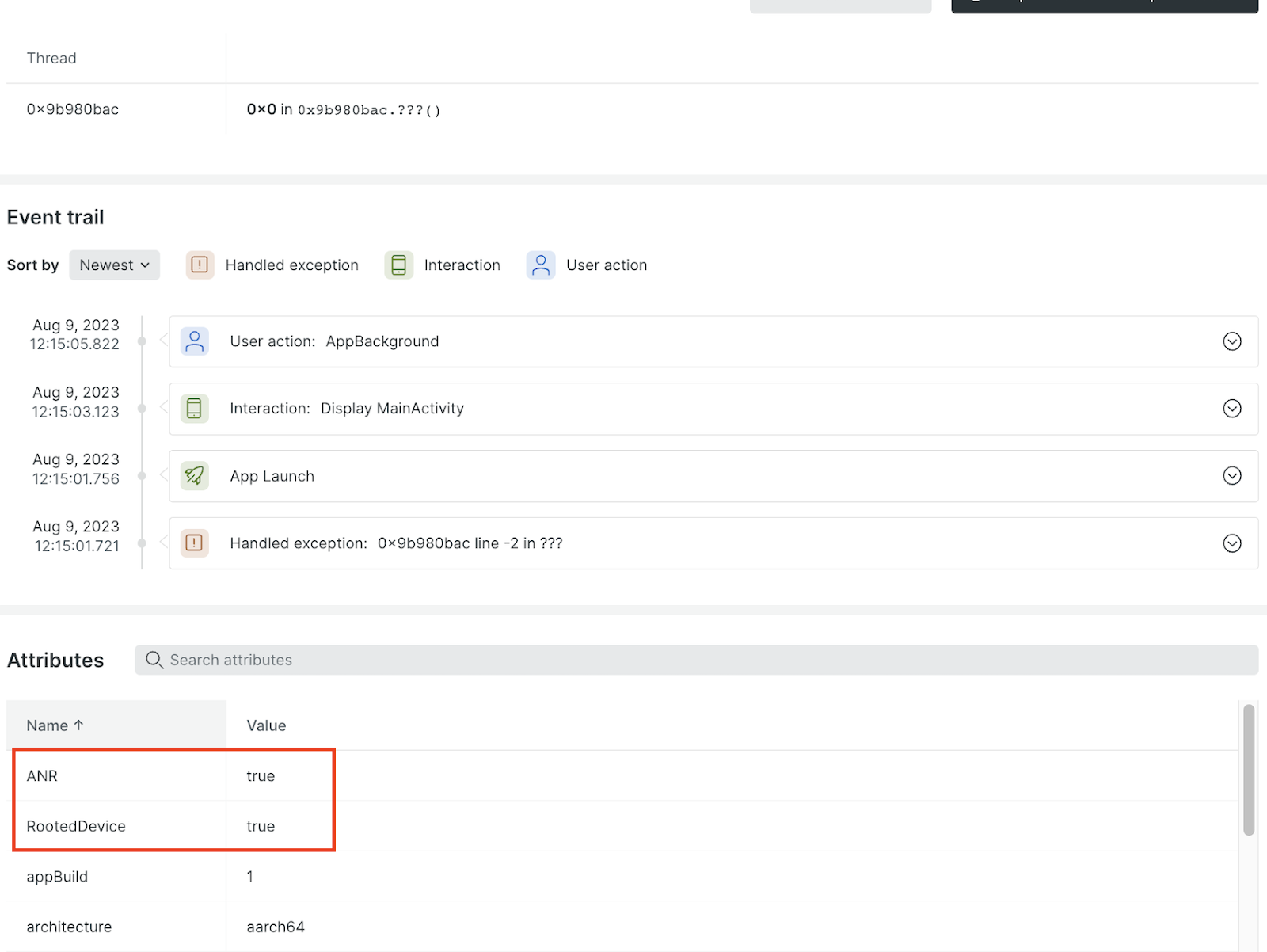Expand the App Launch event
This screenshot has width=1267, height=952.
[x=1232, y=476]
